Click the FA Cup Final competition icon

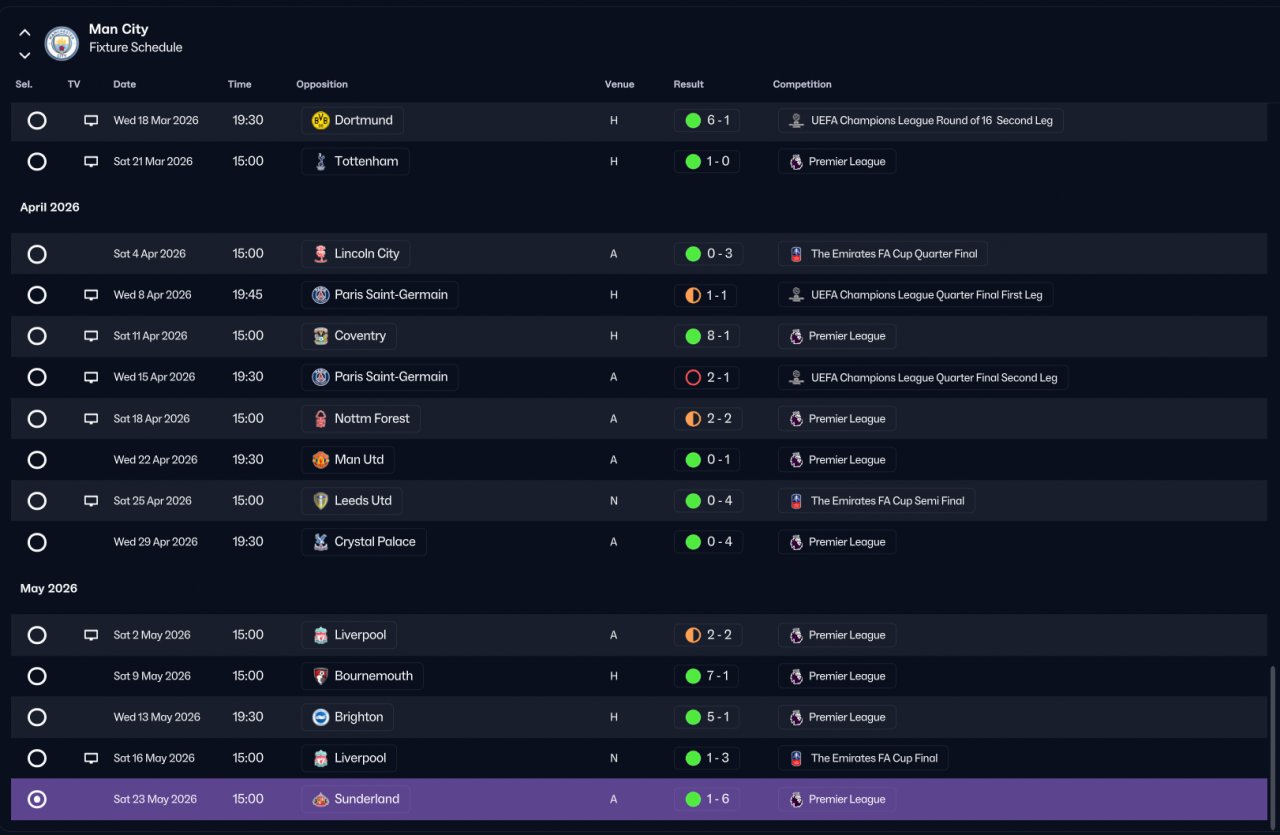coord(796,758)
